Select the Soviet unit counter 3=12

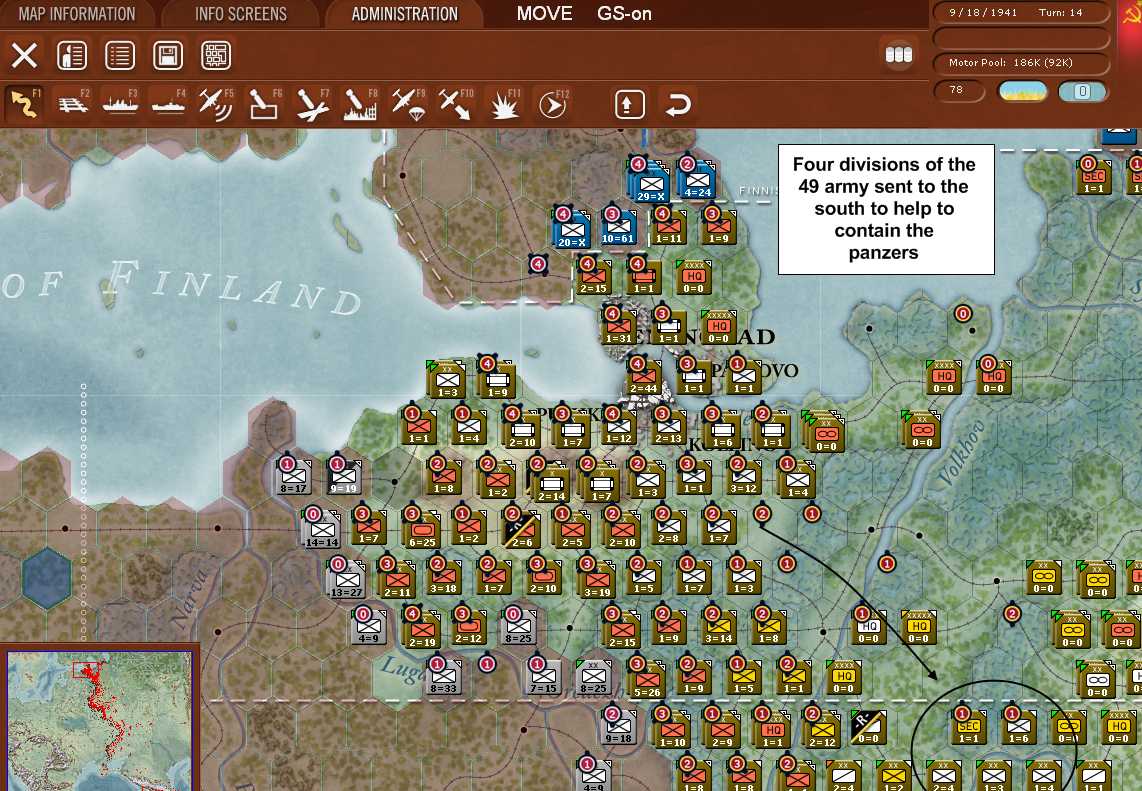(x=744, y=476)
